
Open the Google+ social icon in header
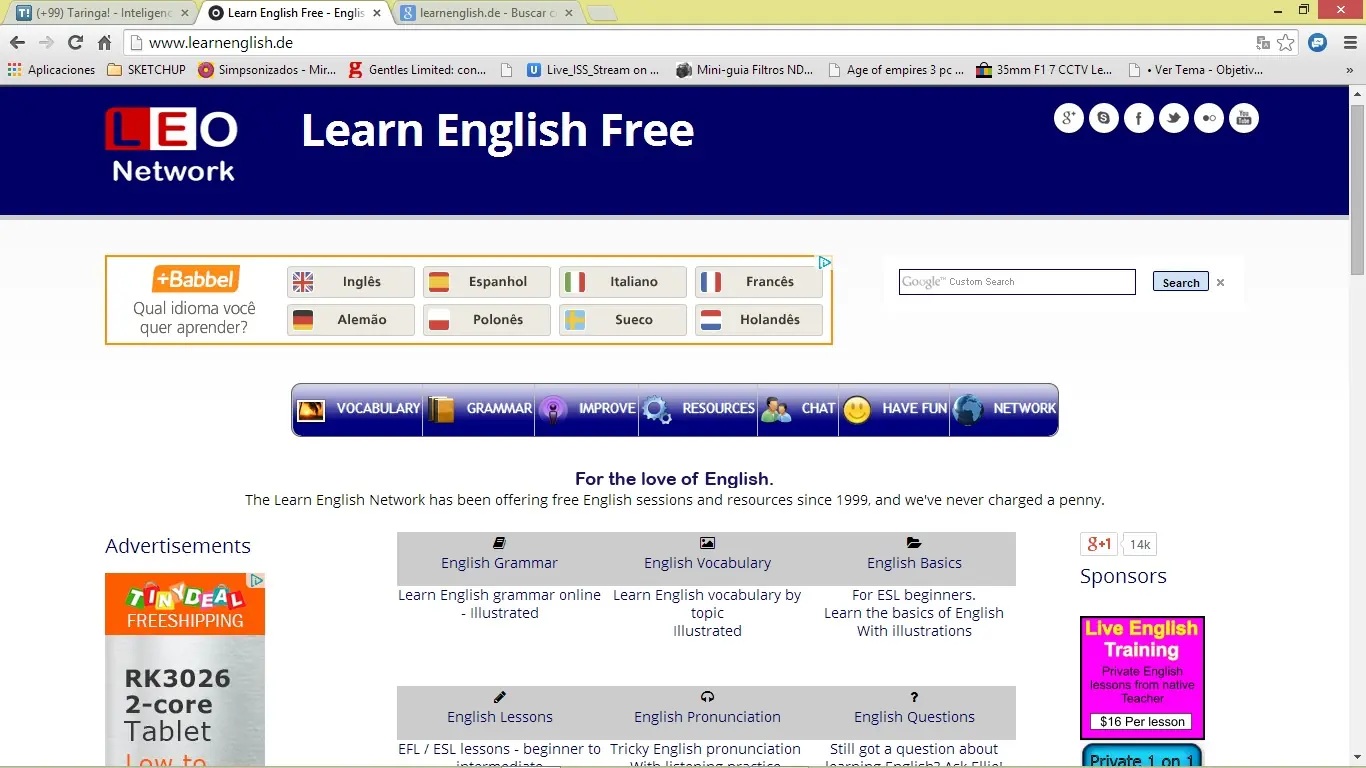tap(1069, 118)
